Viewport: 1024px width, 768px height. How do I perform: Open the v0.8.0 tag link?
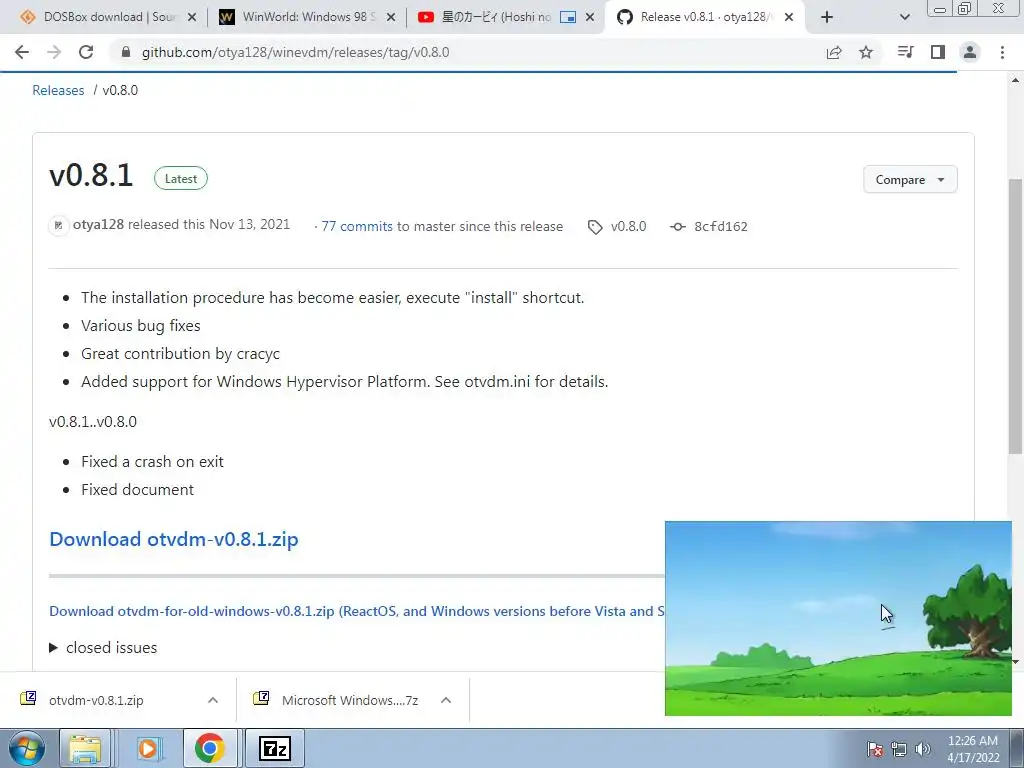point(628,226)
